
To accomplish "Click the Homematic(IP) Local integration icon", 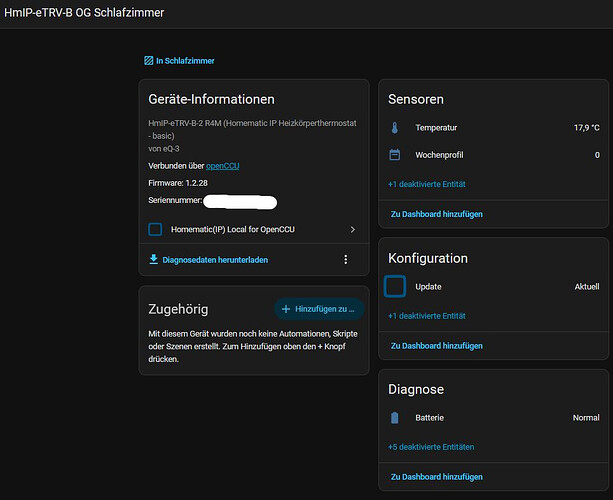I will tap(155, 229).
